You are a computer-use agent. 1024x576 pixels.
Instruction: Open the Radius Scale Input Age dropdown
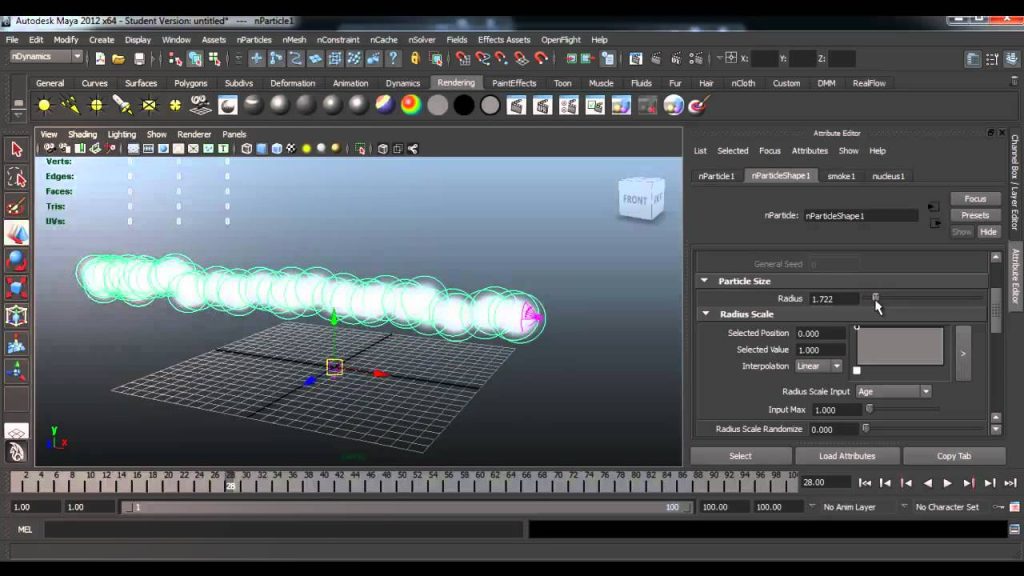pos(893,391)
